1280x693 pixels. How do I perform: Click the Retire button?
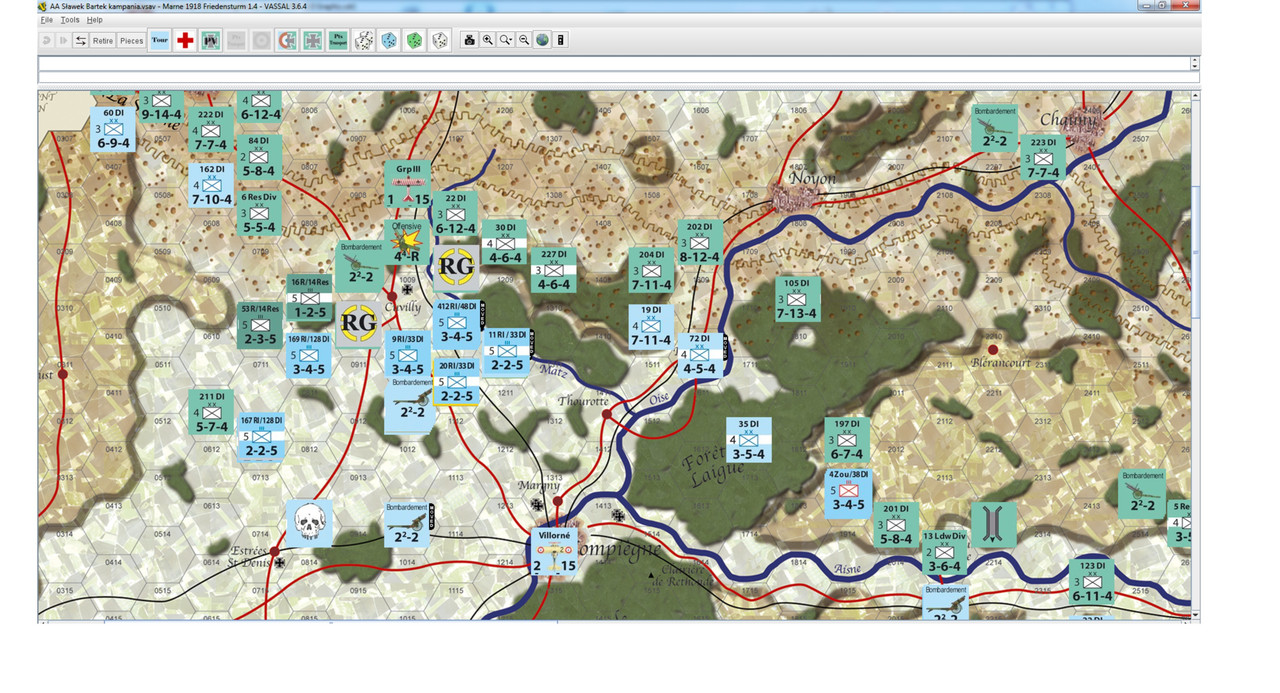[x=103, y=40]
